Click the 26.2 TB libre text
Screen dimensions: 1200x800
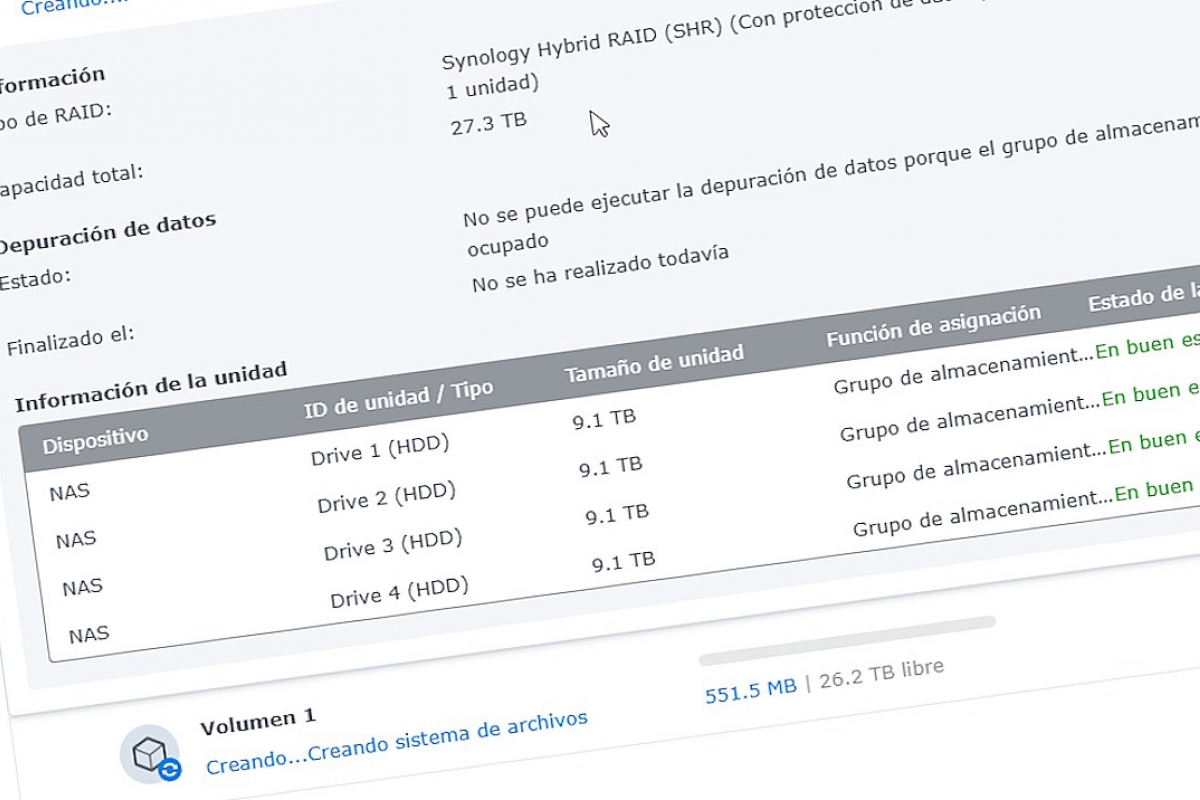click(881, 675)
